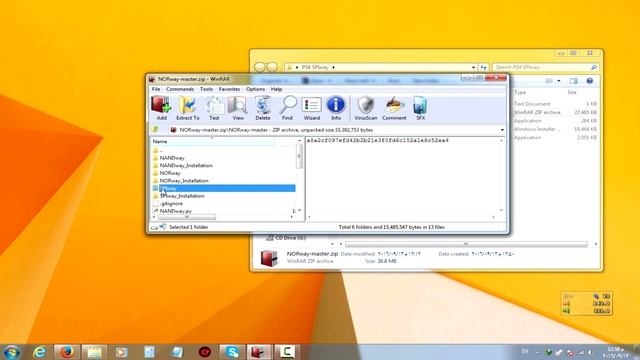
Task: Click the Find magnifier icon
Action: coord(287,108)
